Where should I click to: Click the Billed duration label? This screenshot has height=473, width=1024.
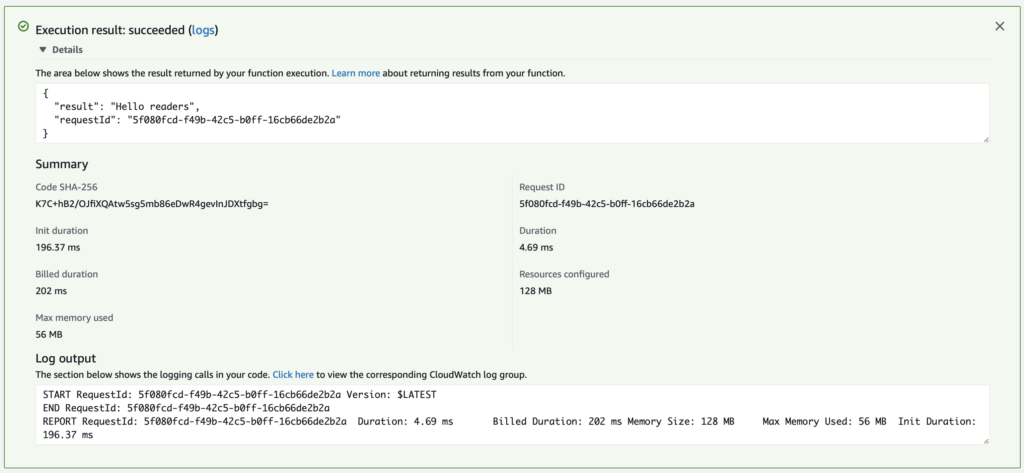pyautogui.click(x=67, y=274)
